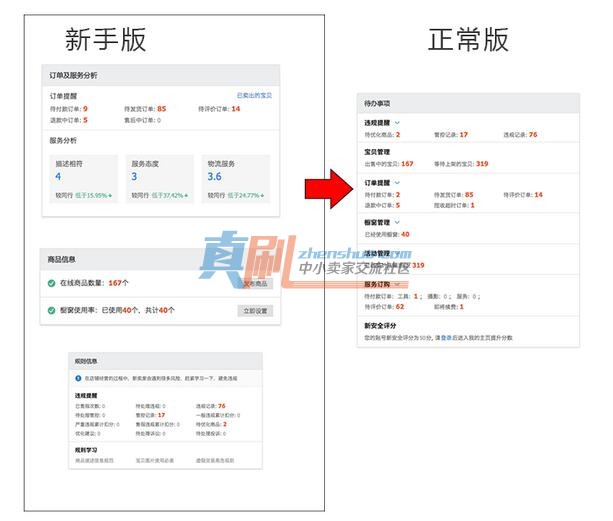This screenshot has width=613, height=521.
Task: Expand the 服务订购 chevron
Action: [x=397, y=284]
